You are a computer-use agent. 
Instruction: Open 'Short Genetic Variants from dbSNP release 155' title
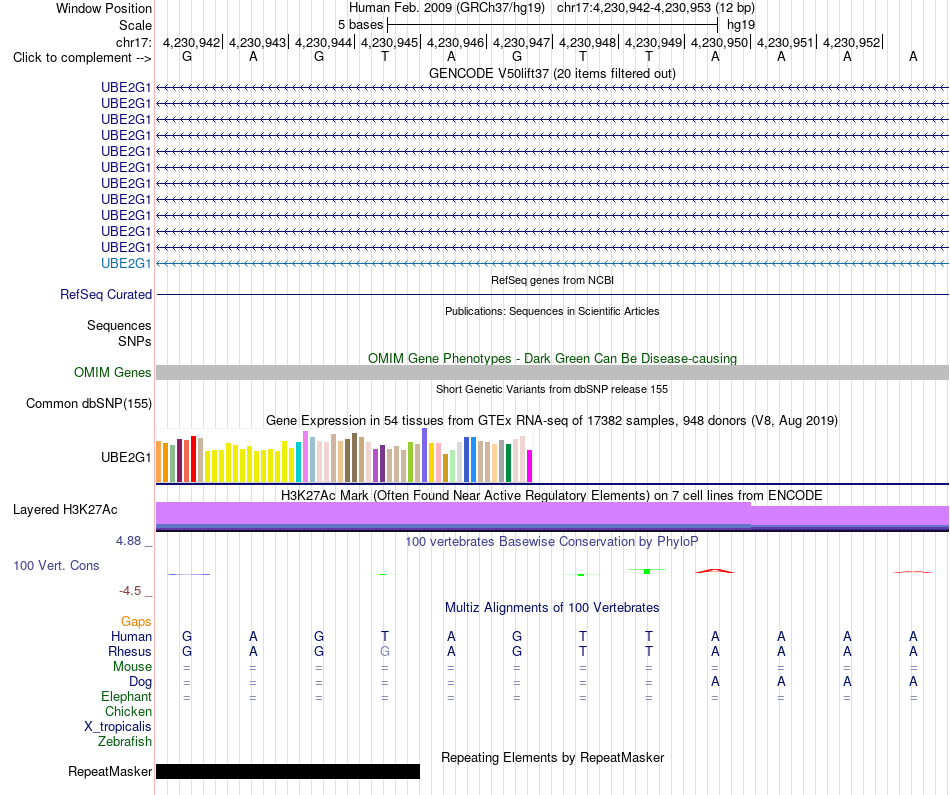[x=552, y=389]
